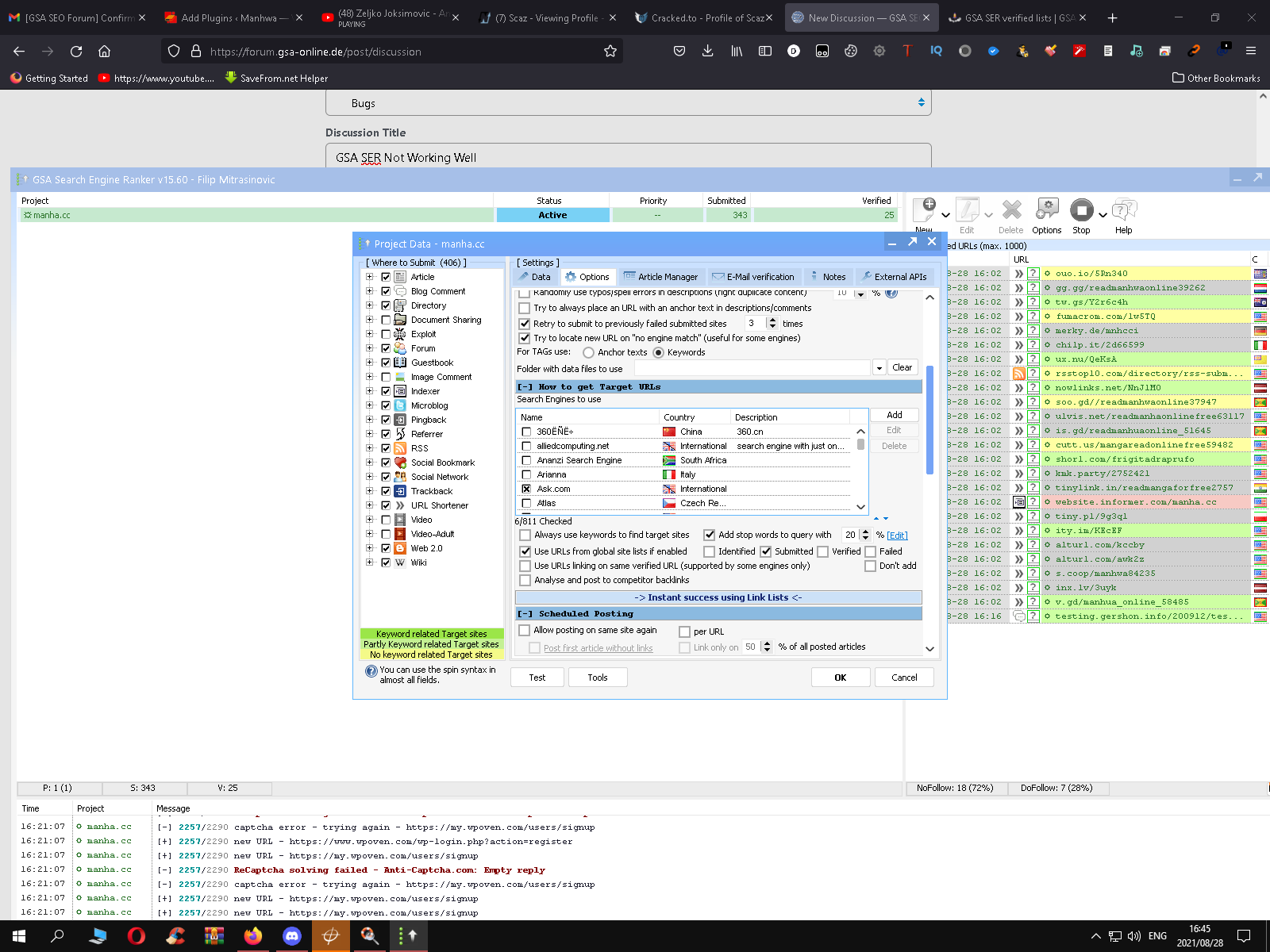The width and height of the screenshot is (1270, 952).
Task: Open Firefox downloads icon
Action: 708,51
